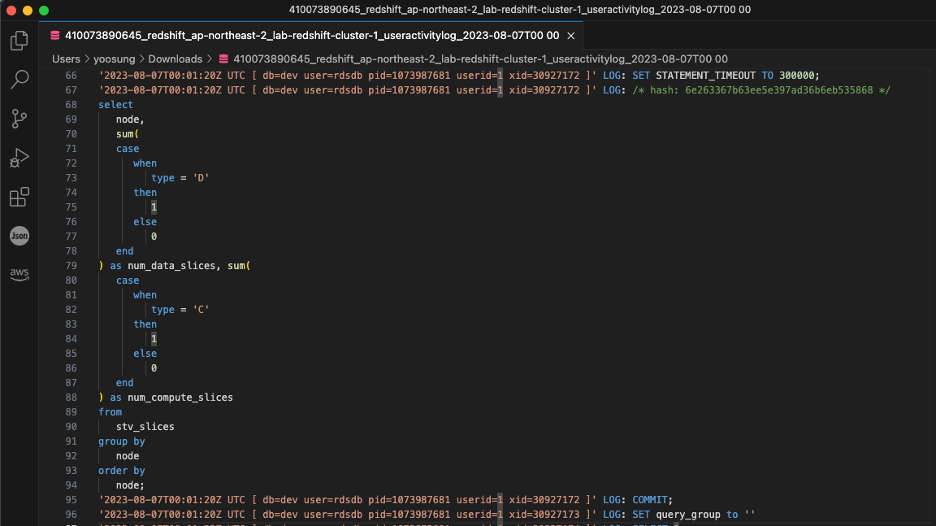Click yoosung in the breadcrumb path

[x=114, y=59]
